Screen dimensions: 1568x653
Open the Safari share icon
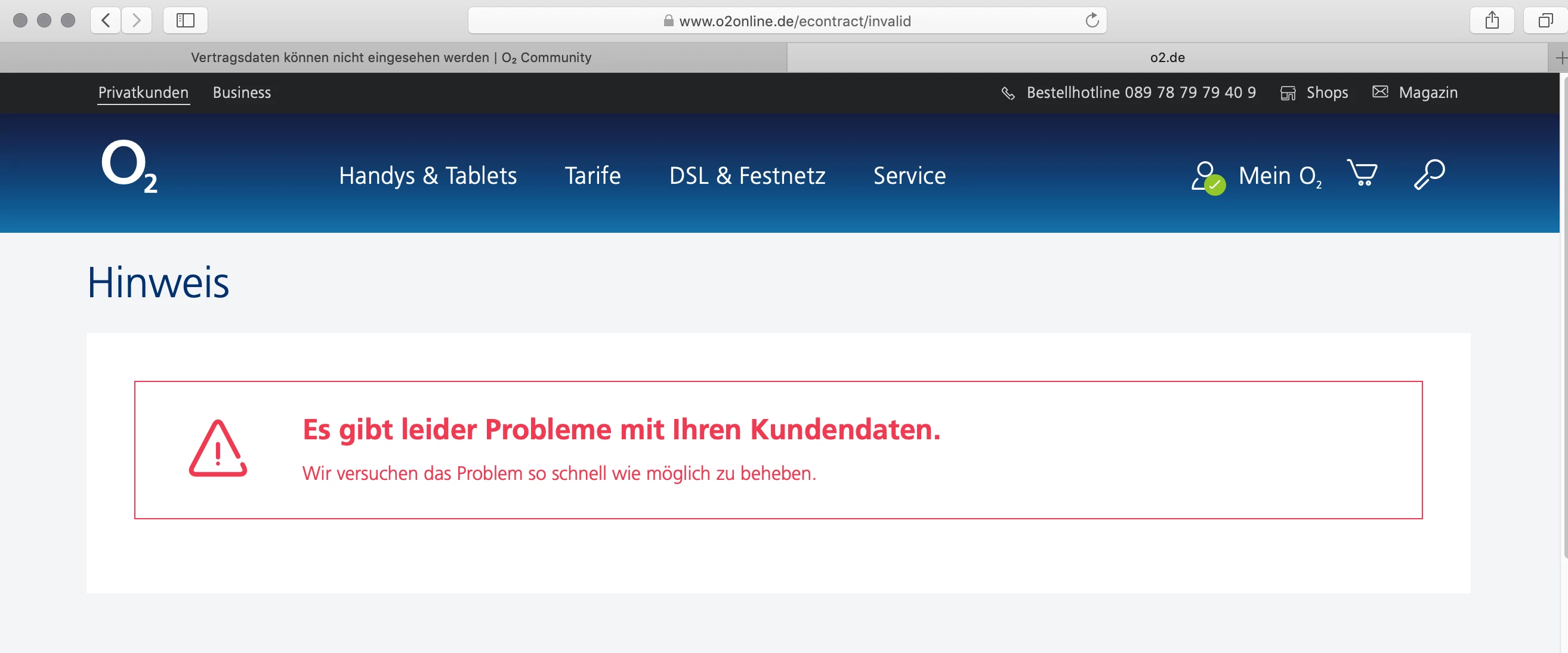[1491, 21]
